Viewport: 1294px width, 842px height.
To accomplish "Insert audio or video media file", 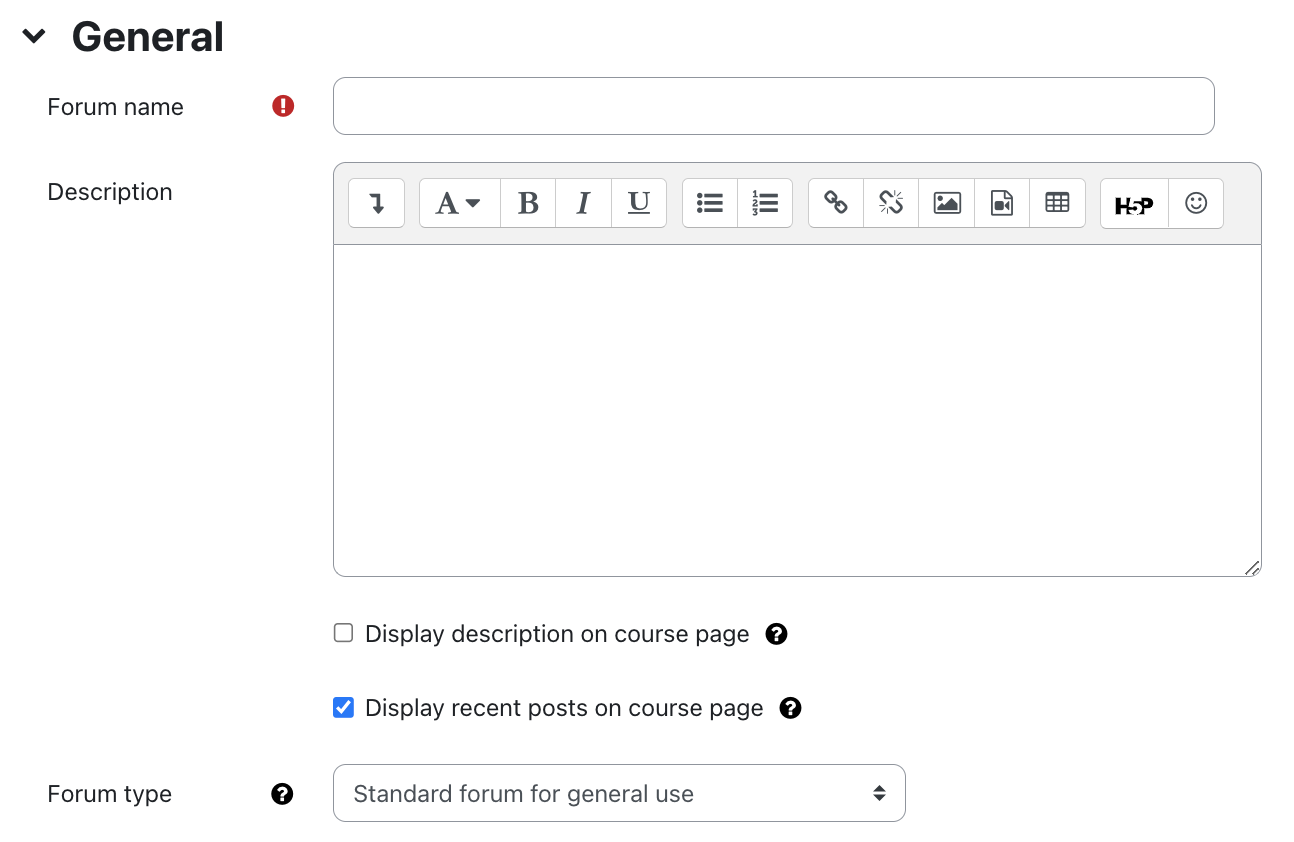I will [x=1002, y=204].
